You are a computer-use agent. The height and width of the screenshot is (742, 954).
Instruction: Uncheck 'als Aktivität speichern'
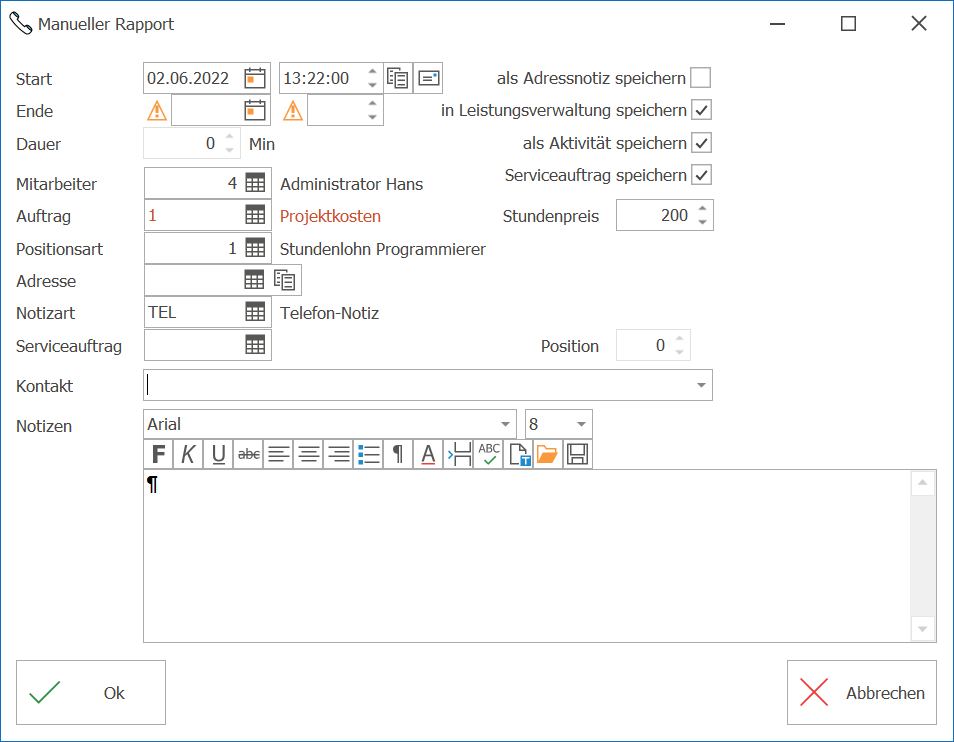[702, 143]
